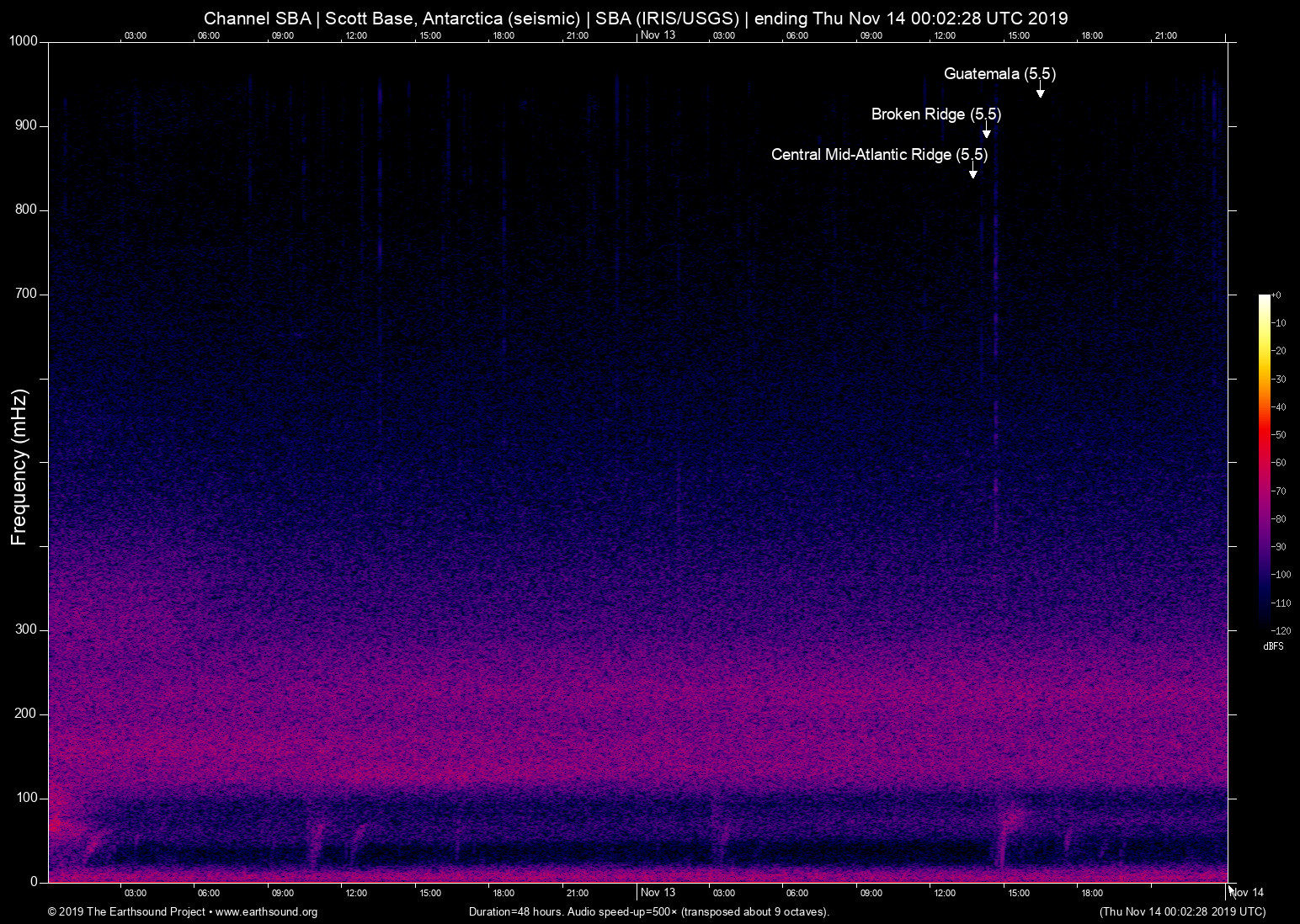The height and width of the screenshot is (924, 1300).
Task: Click the Nov 13 date marker on top axis
Action: pos(658,35)
